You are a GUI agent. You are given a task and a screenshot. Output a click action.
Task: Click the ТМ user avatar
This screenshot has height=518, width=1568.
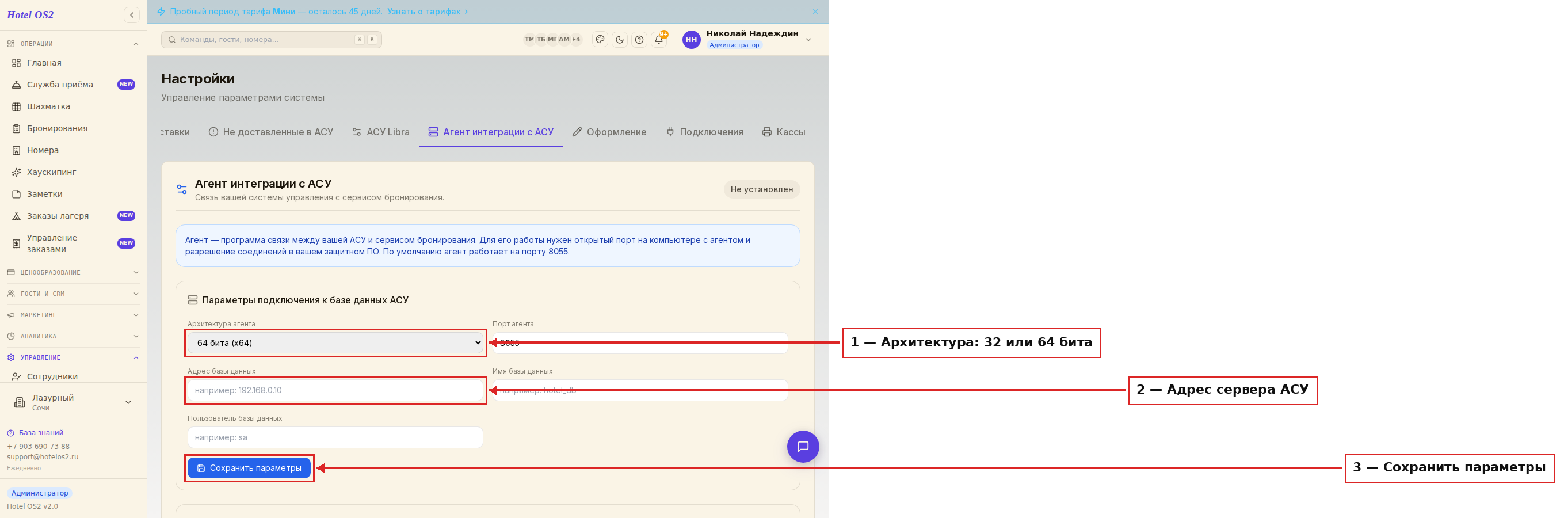[529, 40]
